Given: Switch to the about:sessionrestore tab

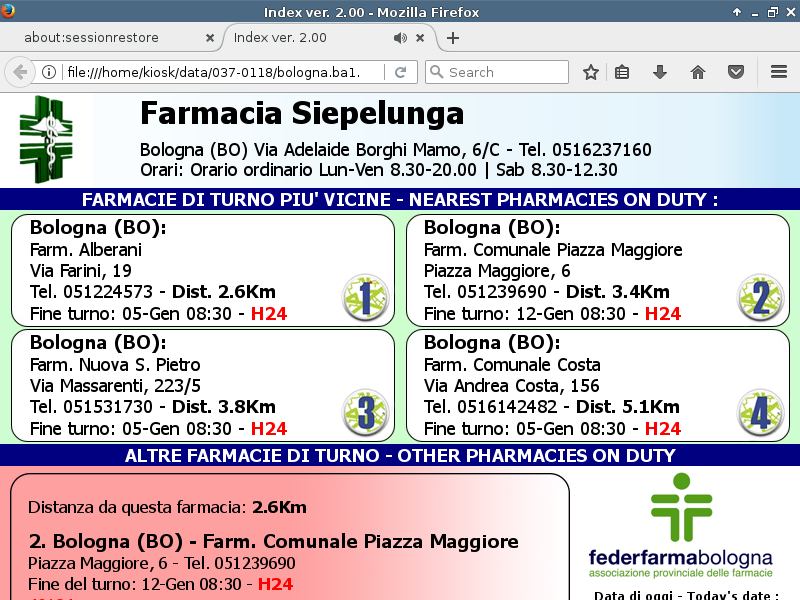Looking at the screenshot, I should [x=105, y=38].
